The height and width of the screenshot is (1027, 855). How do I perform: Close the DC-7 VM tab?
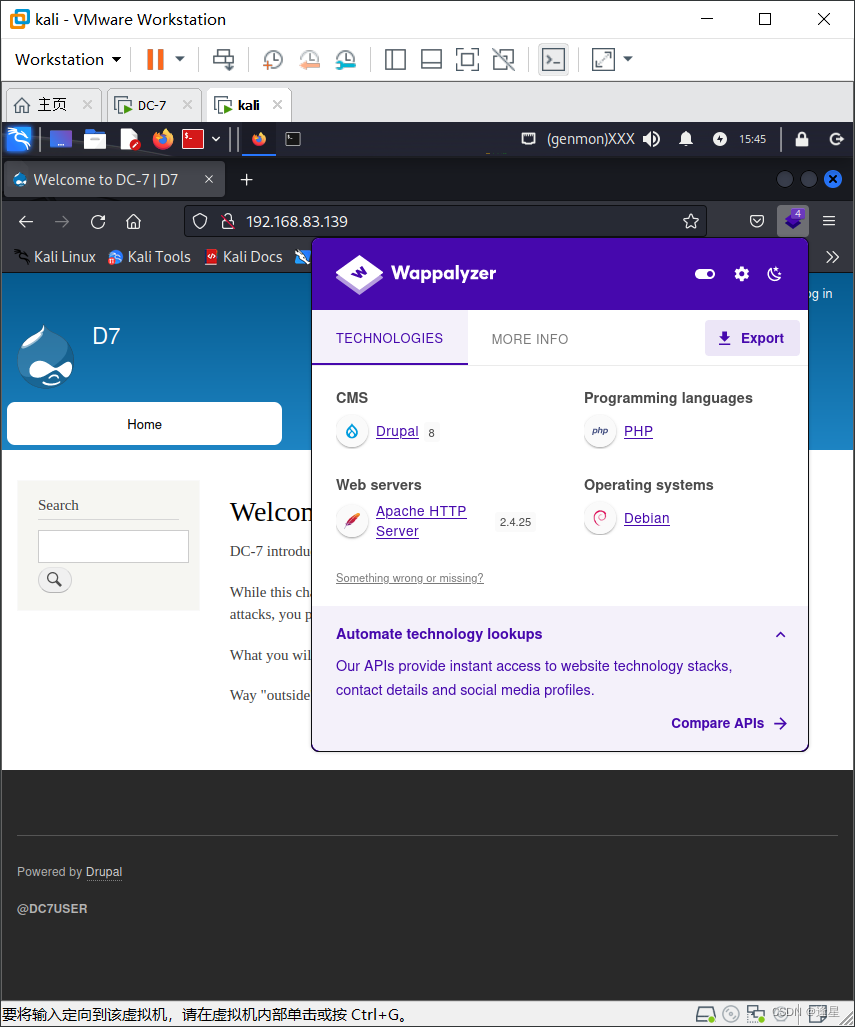(187, 105)
